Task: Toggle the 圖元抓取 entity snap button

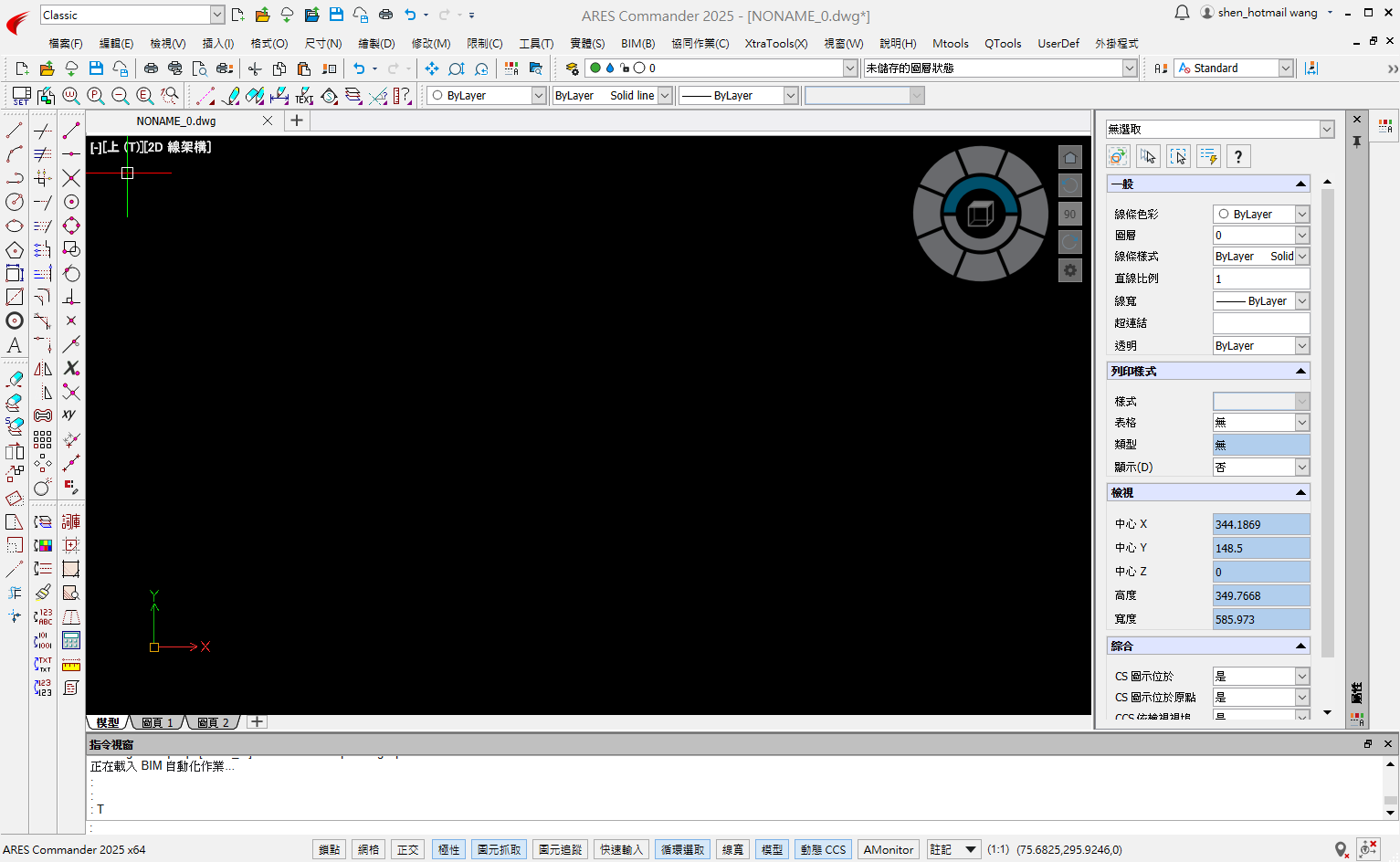Action: (500, 849)
